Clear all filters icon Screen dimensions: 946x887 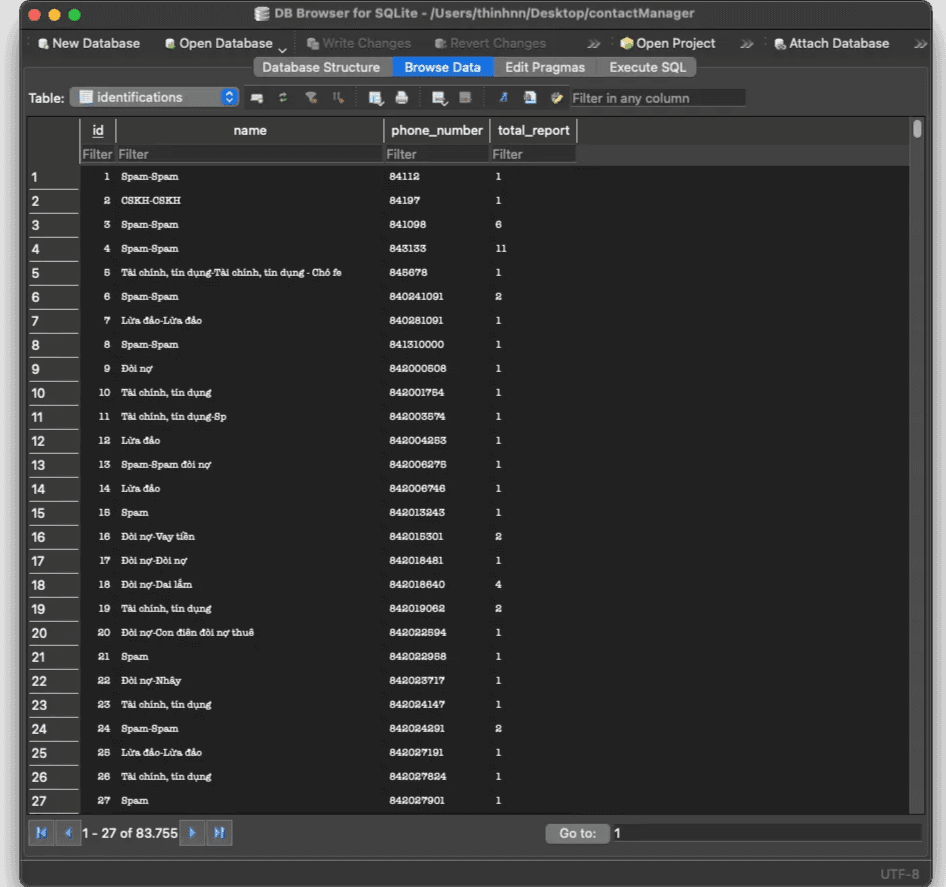(311, 98)
